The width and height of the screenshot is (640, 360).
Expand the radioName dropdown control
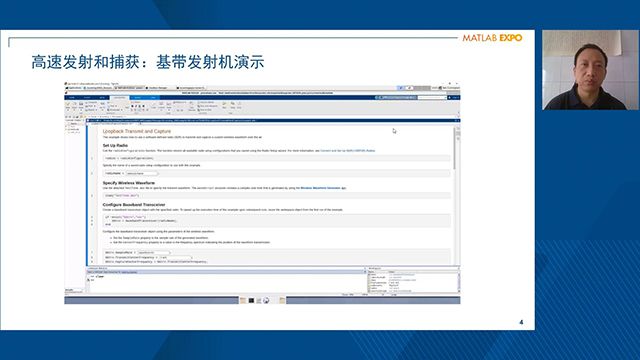[142, 173]
